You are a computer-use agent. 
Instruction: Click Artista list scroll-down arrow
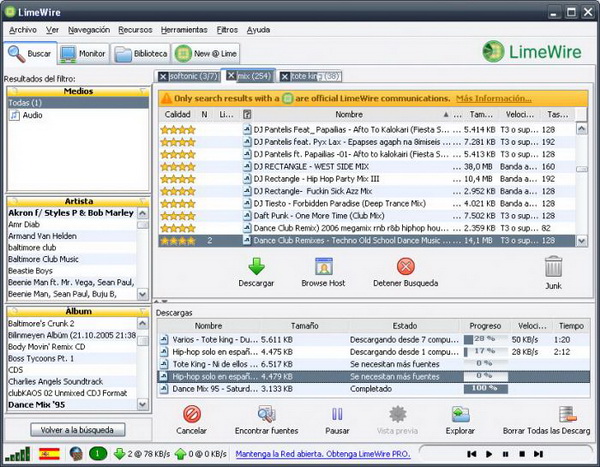coord(143,294)
